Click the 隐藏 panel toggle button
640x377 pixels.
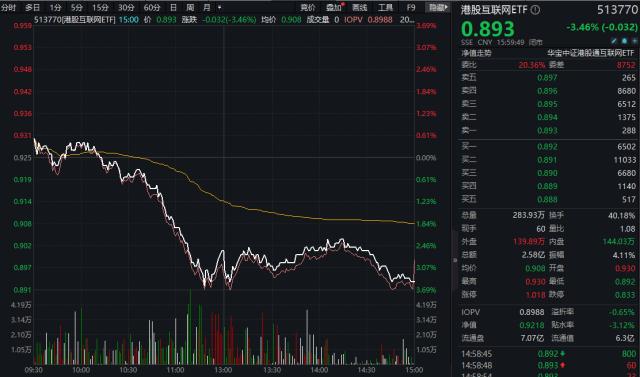(438, 7)
